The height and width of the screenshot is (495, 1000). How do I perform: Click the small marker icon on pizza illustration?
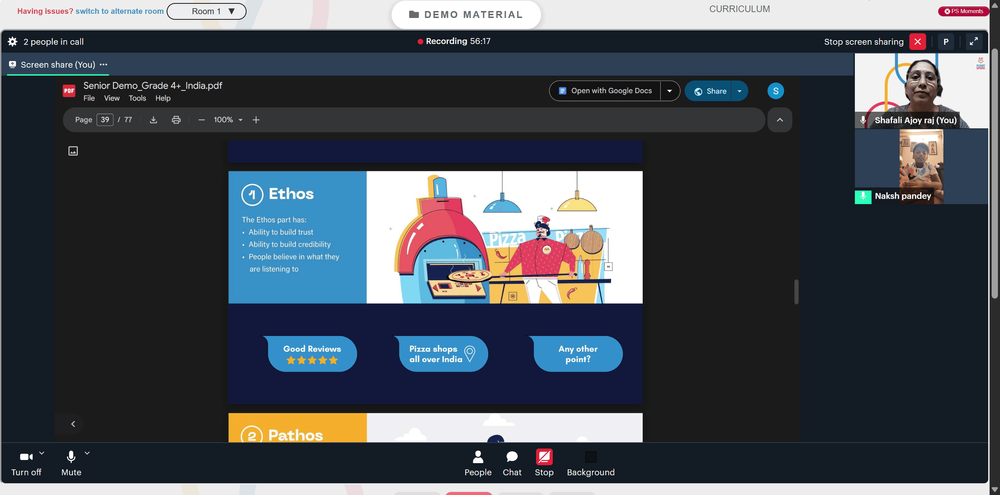point(608,267)
